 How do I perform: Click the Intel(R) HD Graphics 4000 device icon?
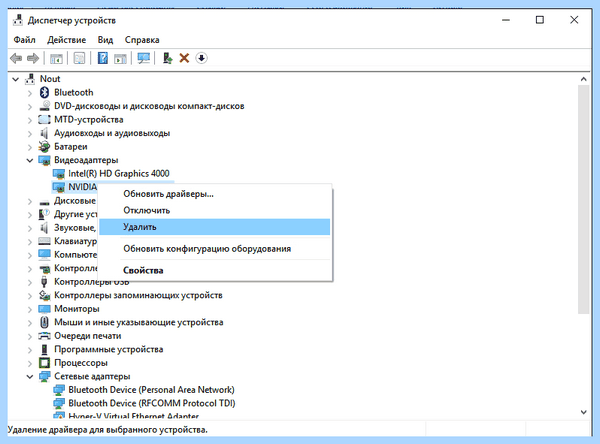click(x=59, y=174)
